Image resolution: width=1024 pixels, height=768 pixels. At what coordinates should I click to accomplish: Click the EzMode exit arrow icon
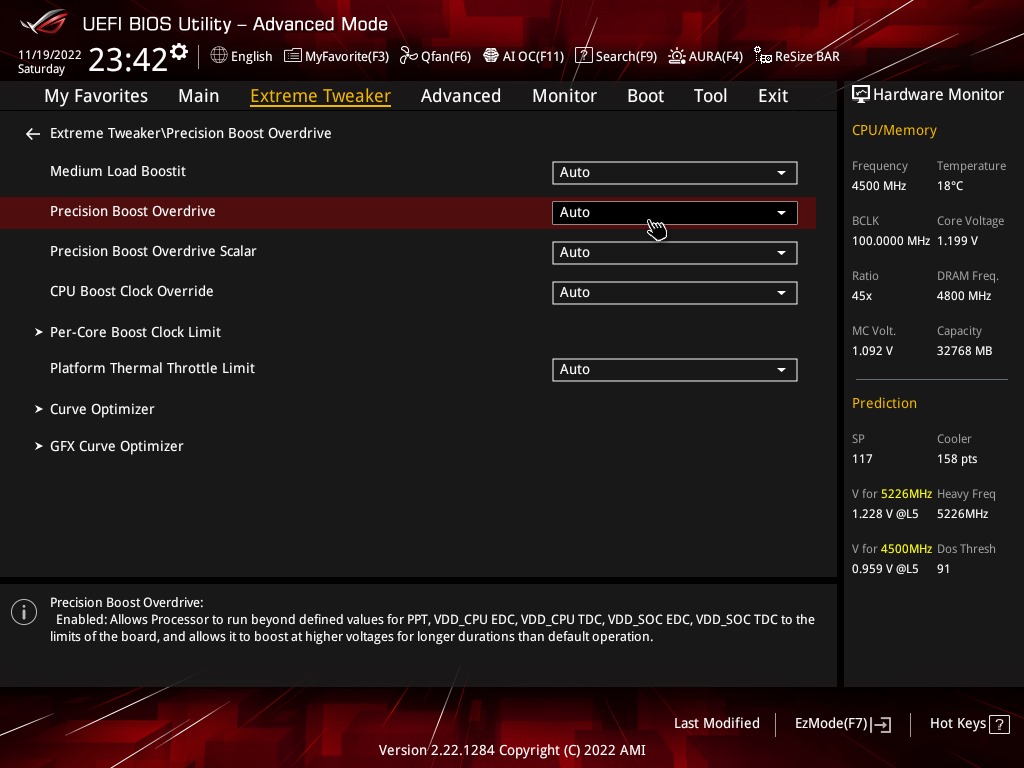coord(881,724)
